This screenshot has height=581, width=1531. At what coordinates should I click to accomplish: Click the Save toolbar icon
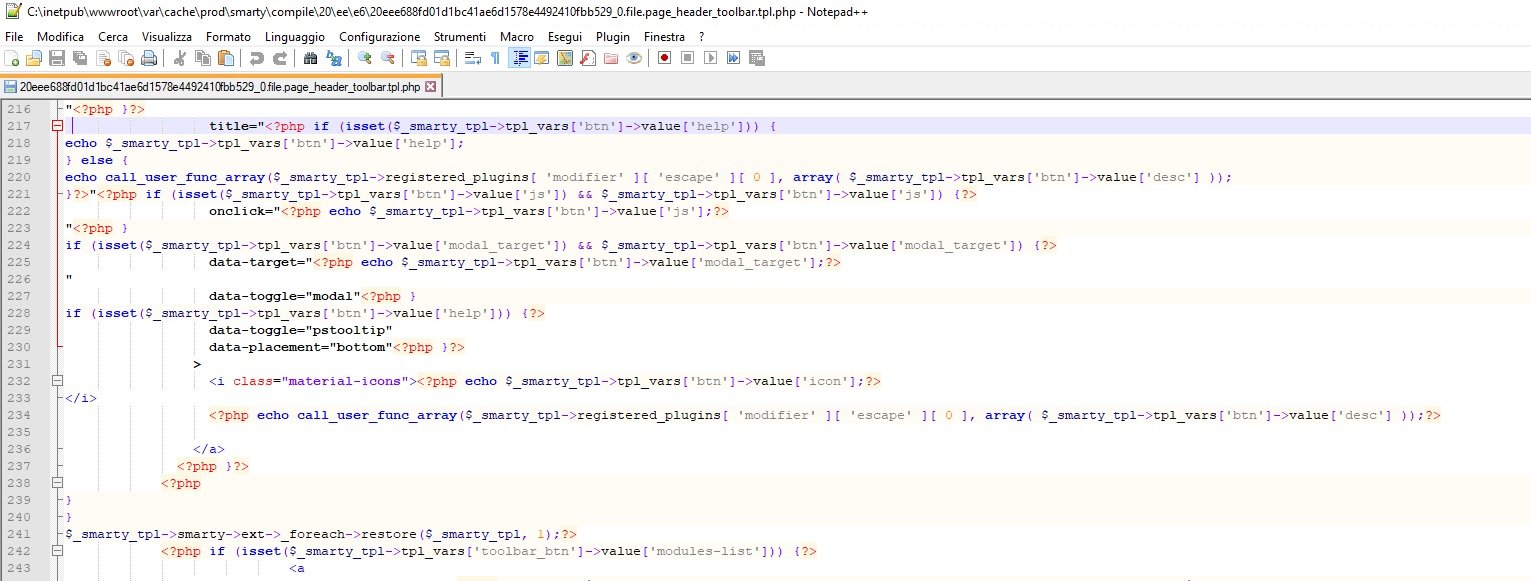[57, 58]
